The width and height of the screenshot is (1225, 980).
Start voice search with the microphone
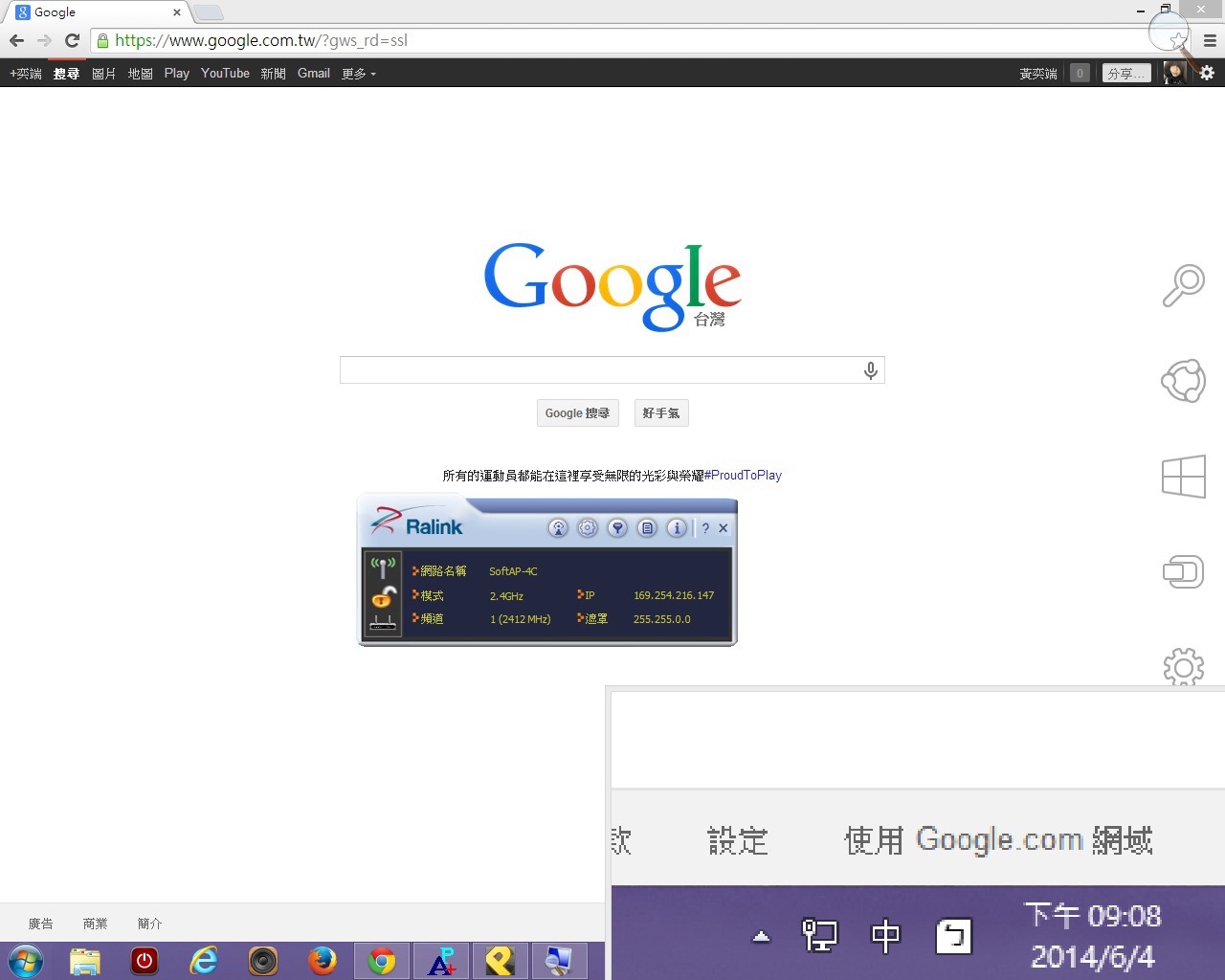point(871,370)
